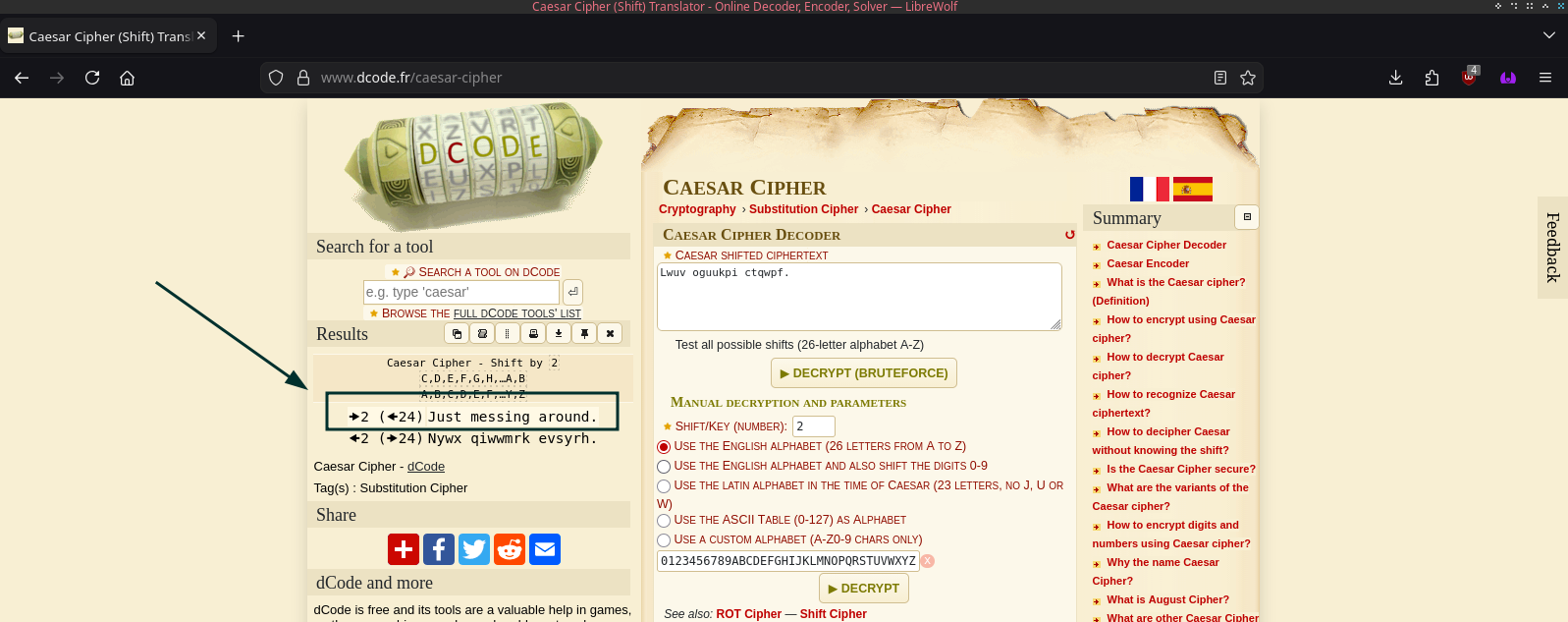
Task: Pin the results with the pushpin icon
Action: click(584, 334)
